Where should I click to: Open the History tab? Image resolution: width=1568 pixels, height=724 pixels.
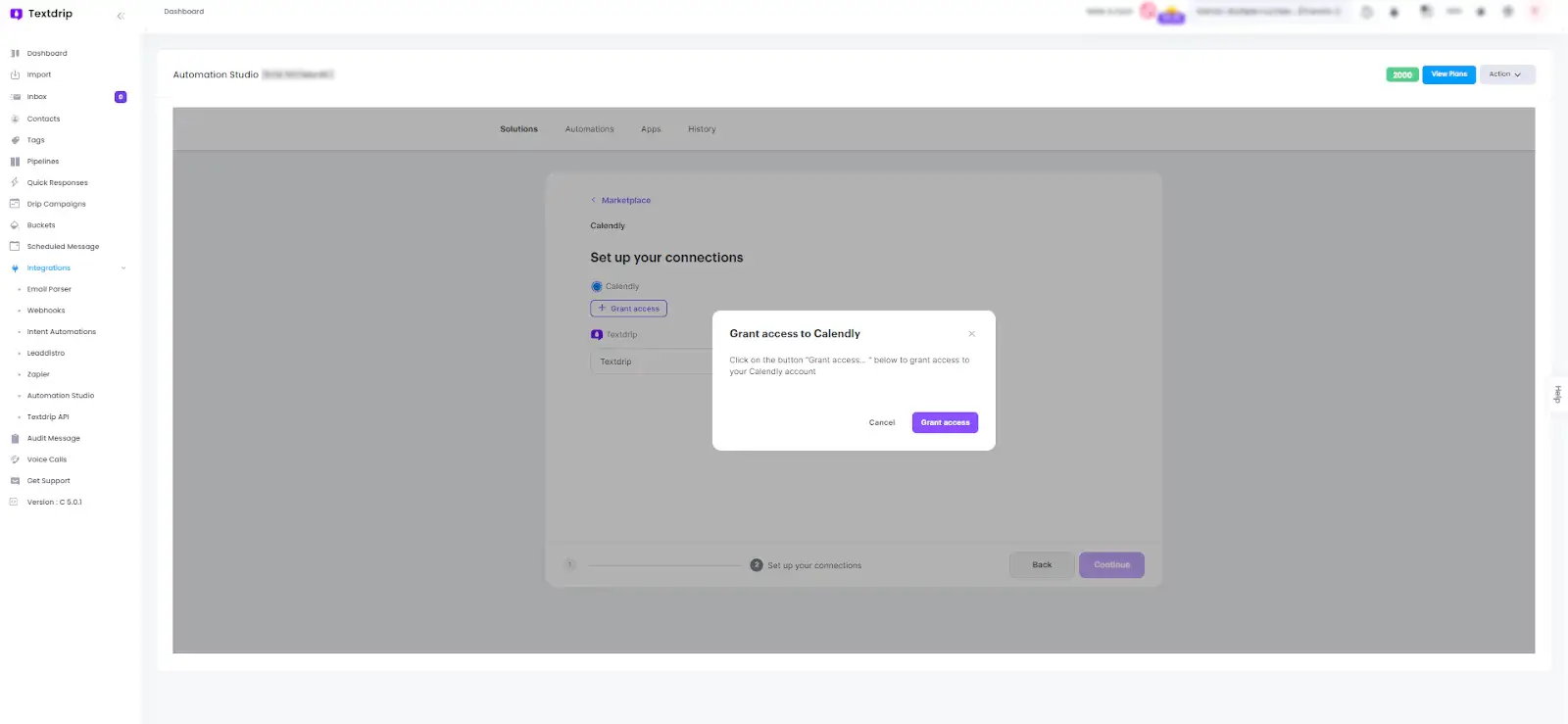(702, 129)
